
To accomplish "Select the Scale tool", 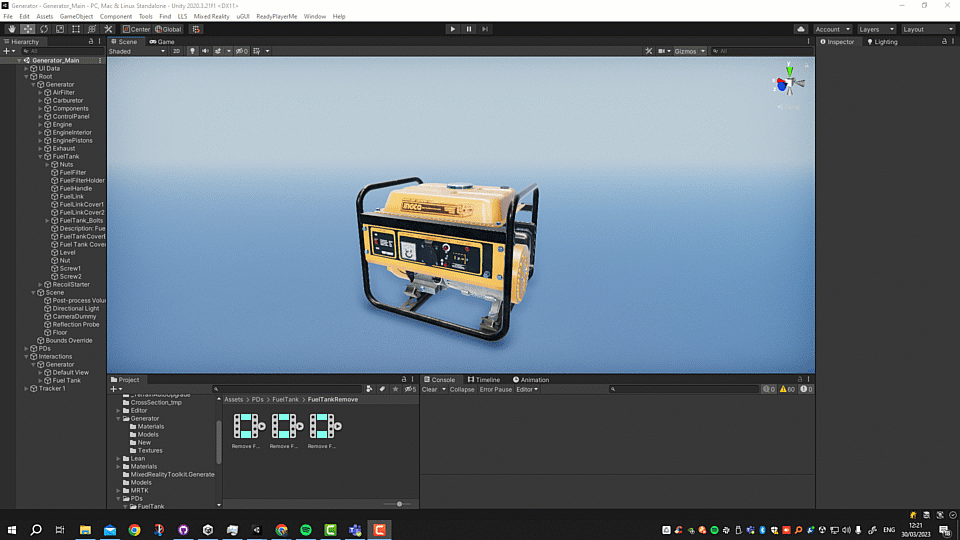I will (x=60, y=29).
